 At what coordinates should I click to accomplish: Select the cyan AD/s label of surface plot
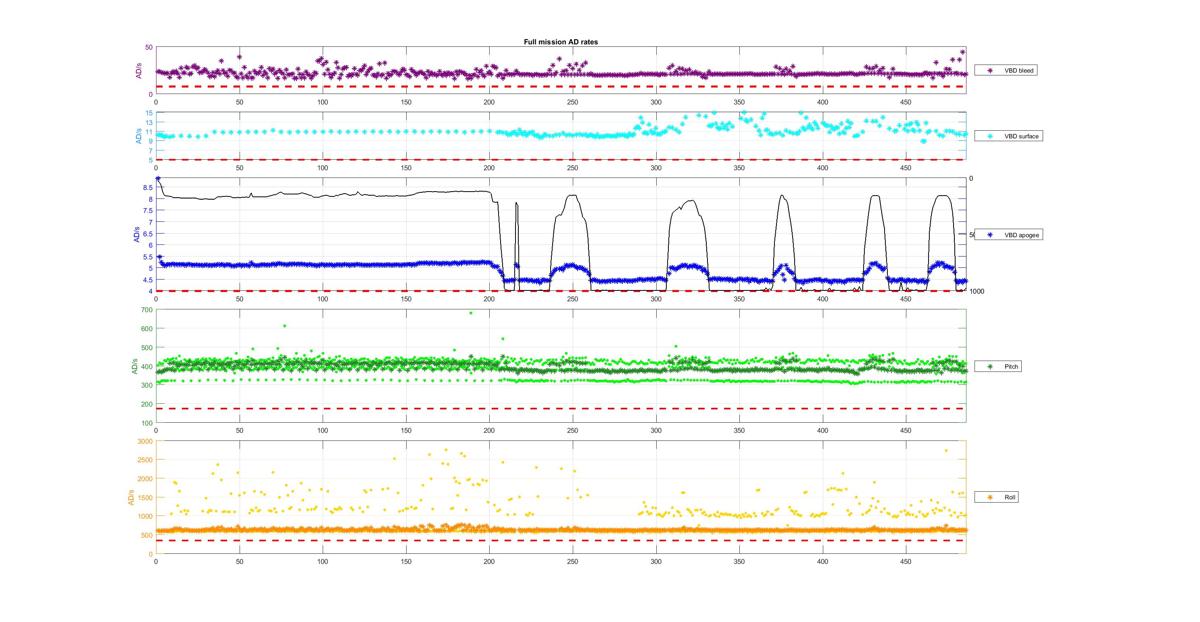[x=138, y=136]
